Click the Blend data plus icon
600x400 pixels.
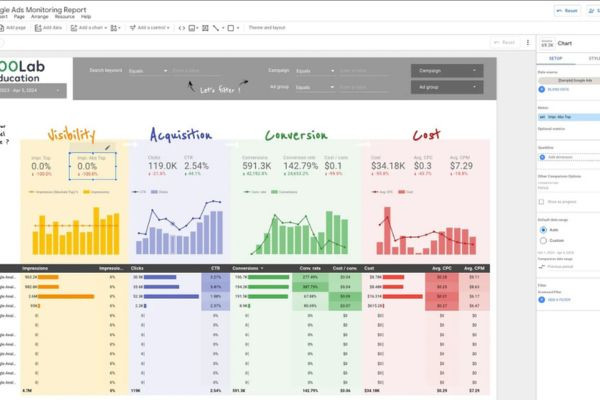(x=542, y=89)
